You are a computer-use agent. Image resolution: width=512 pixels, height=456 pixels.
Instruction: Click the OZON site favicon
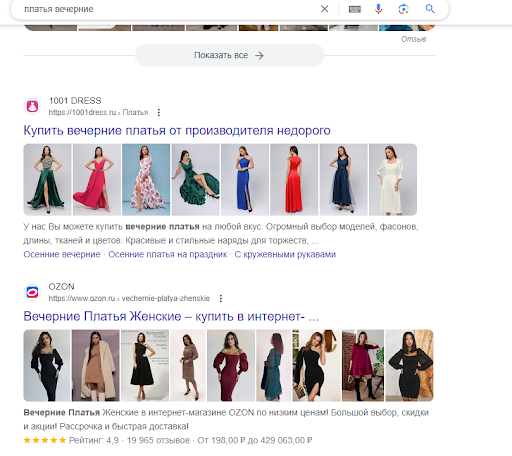pyautogui.click(x=32, y=293)
